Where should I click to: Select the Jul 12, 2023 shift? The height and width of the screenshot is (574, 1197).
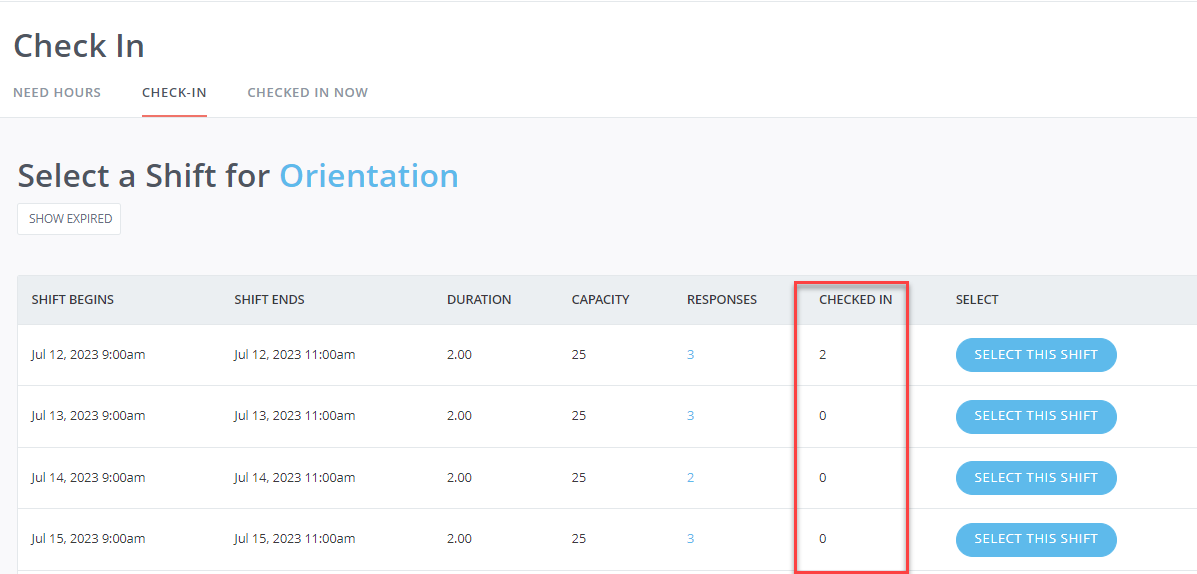click(x=1036, y=355)
